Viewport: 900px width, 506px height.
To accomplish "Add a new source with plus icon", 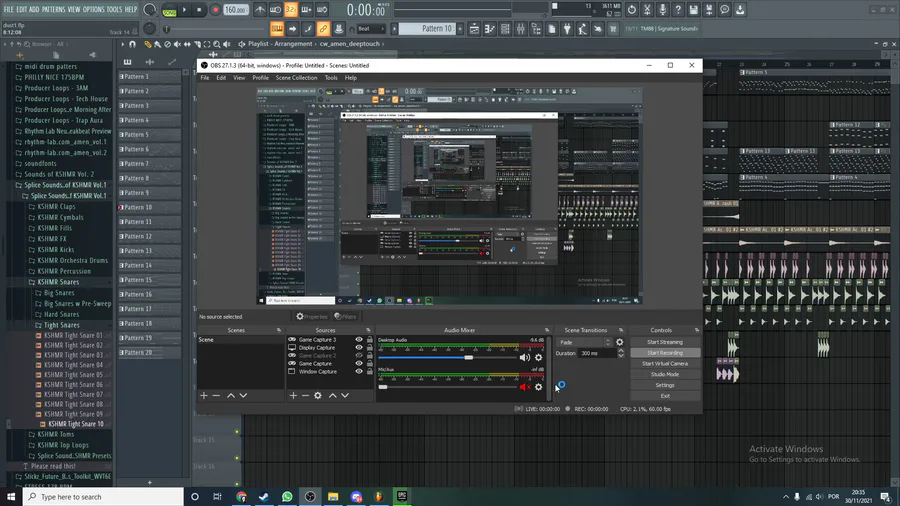I will [293, 395].
